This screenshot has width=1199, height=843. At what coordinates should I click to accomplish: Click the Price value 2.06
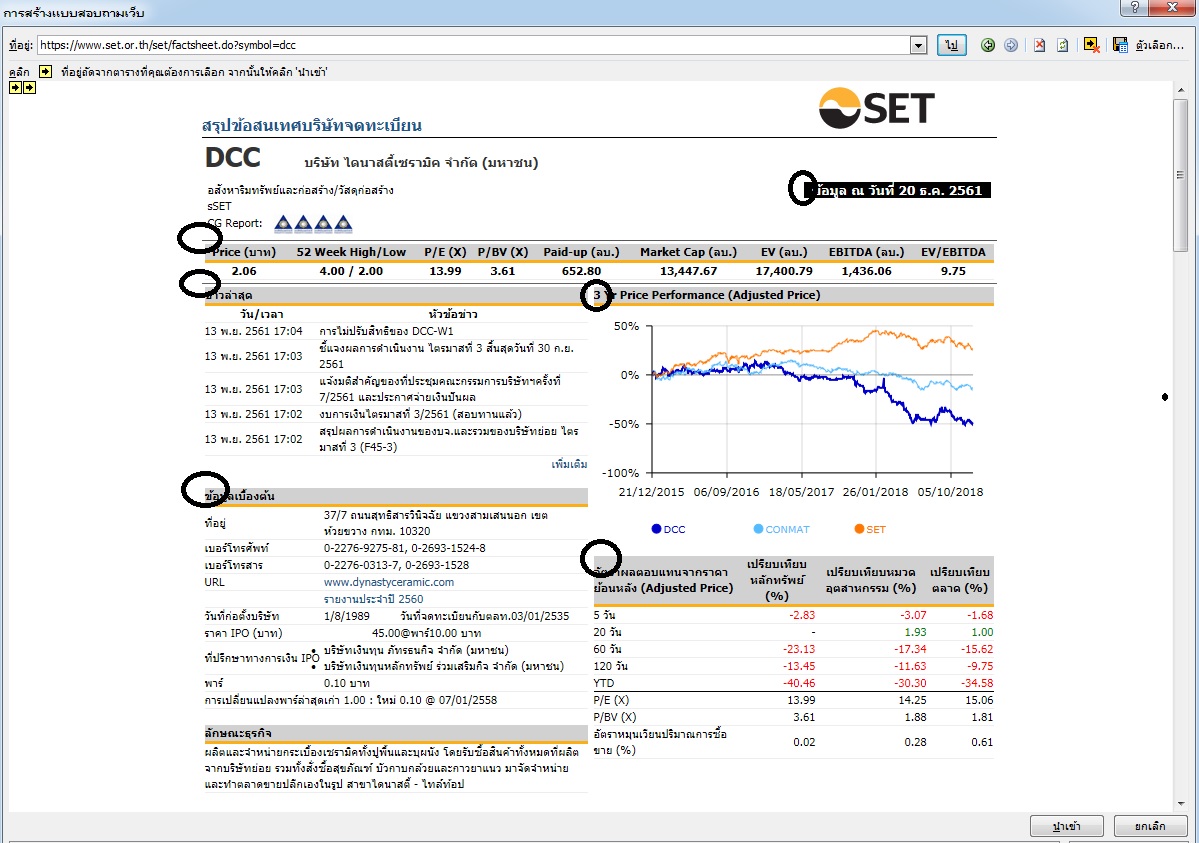click(x=244, y=271)
